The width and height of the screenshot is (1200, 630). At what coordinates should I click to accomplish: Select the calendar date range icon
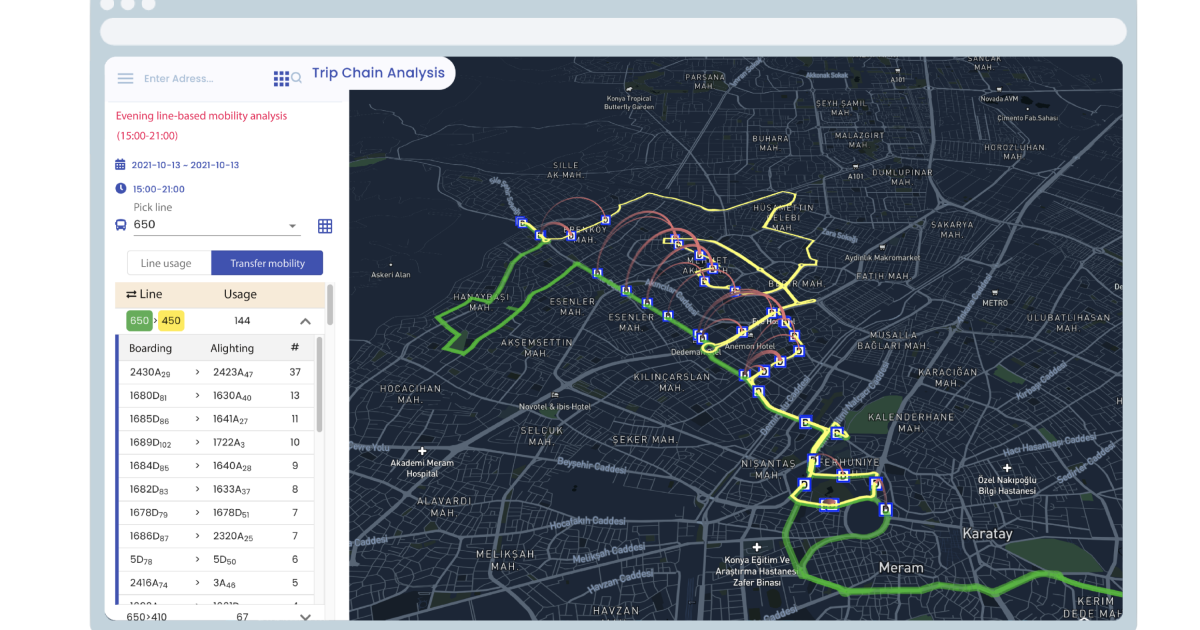[x=120, y=165]
